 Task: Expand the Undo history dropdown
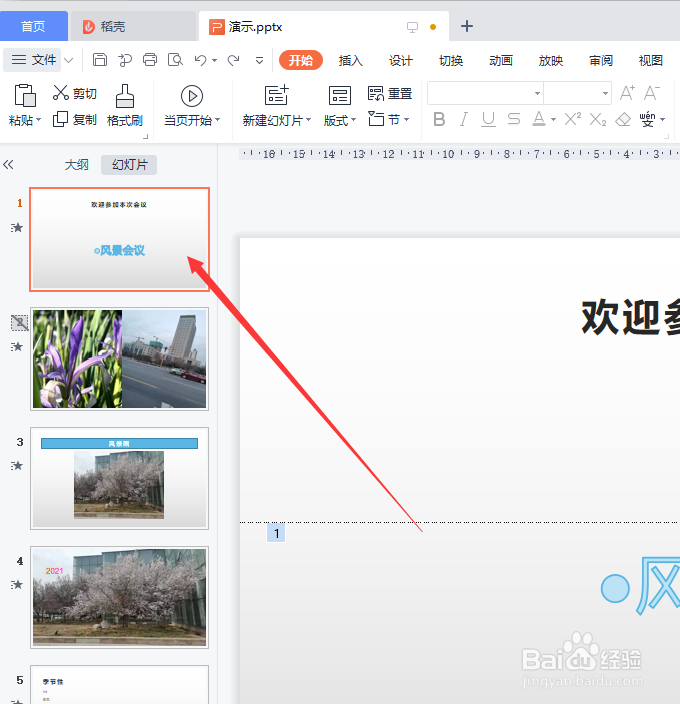pos(215,60)
